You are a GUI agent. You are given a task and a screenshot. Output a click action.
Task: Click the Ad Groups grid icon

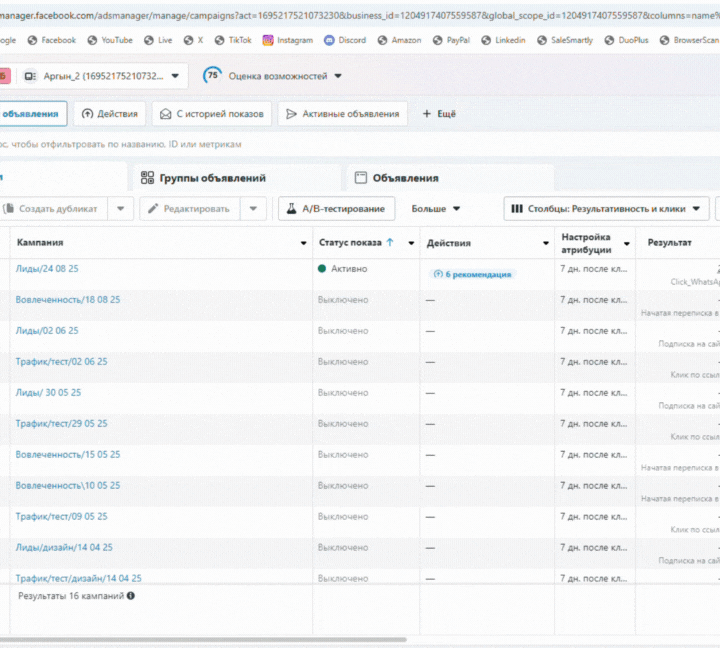click(147, 178)
